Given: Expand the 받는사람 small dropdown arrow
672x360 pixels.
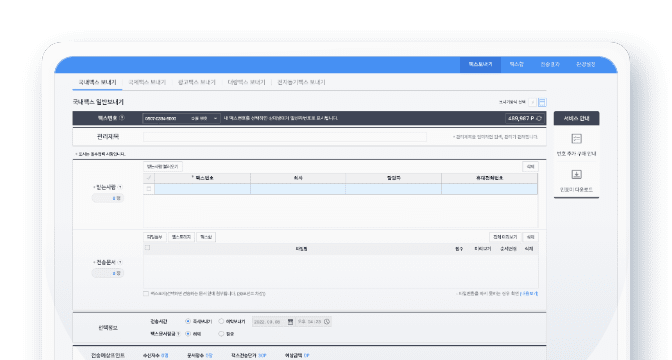Looking at the screenshot, I should (x=120, y=187).
